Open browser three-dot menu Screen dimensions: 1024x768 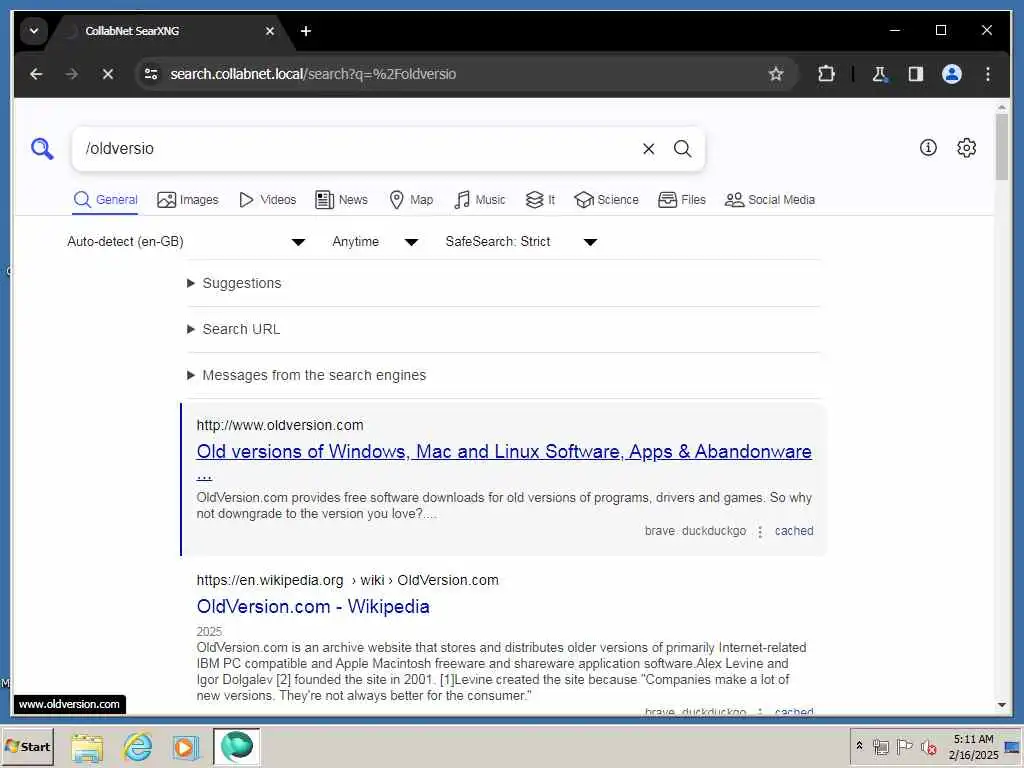[987, 74]
